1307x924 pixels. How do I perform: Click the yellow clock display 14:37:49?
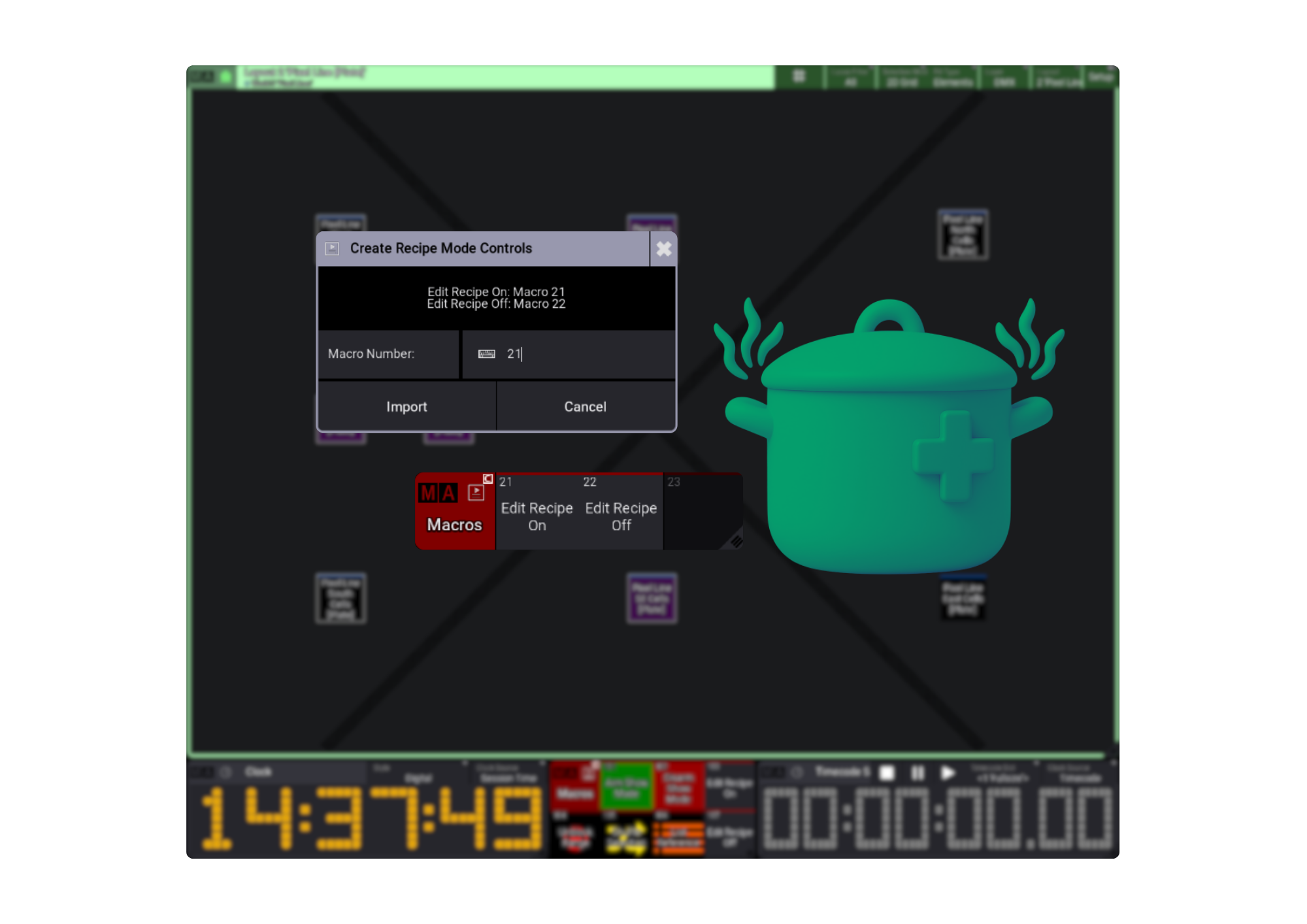tap(371, 818)
